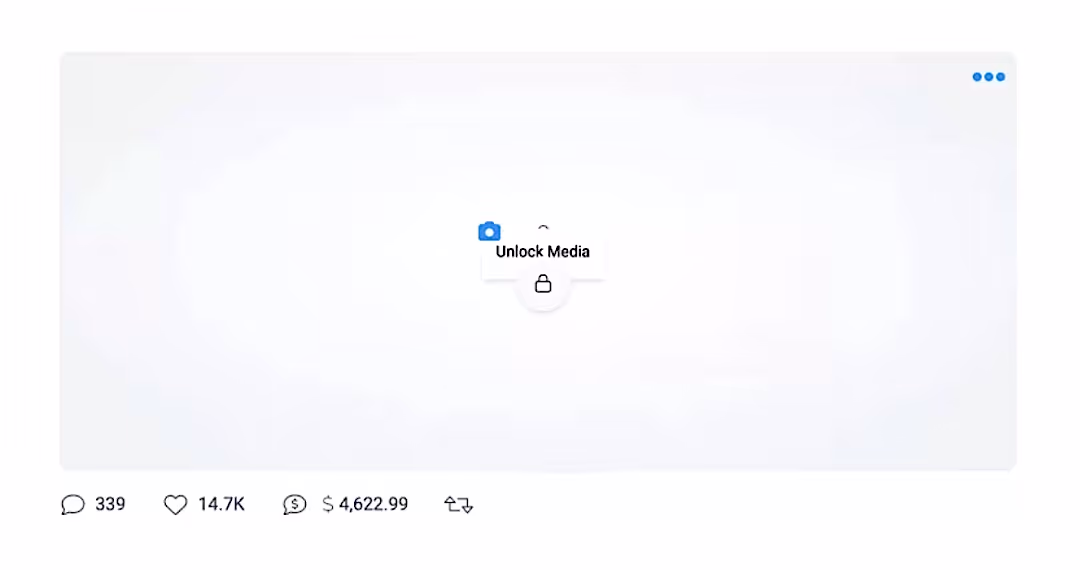Screen dimensions: 1080x570
Task: Click the dollar sign before 4,622.99
Action: 328,504
